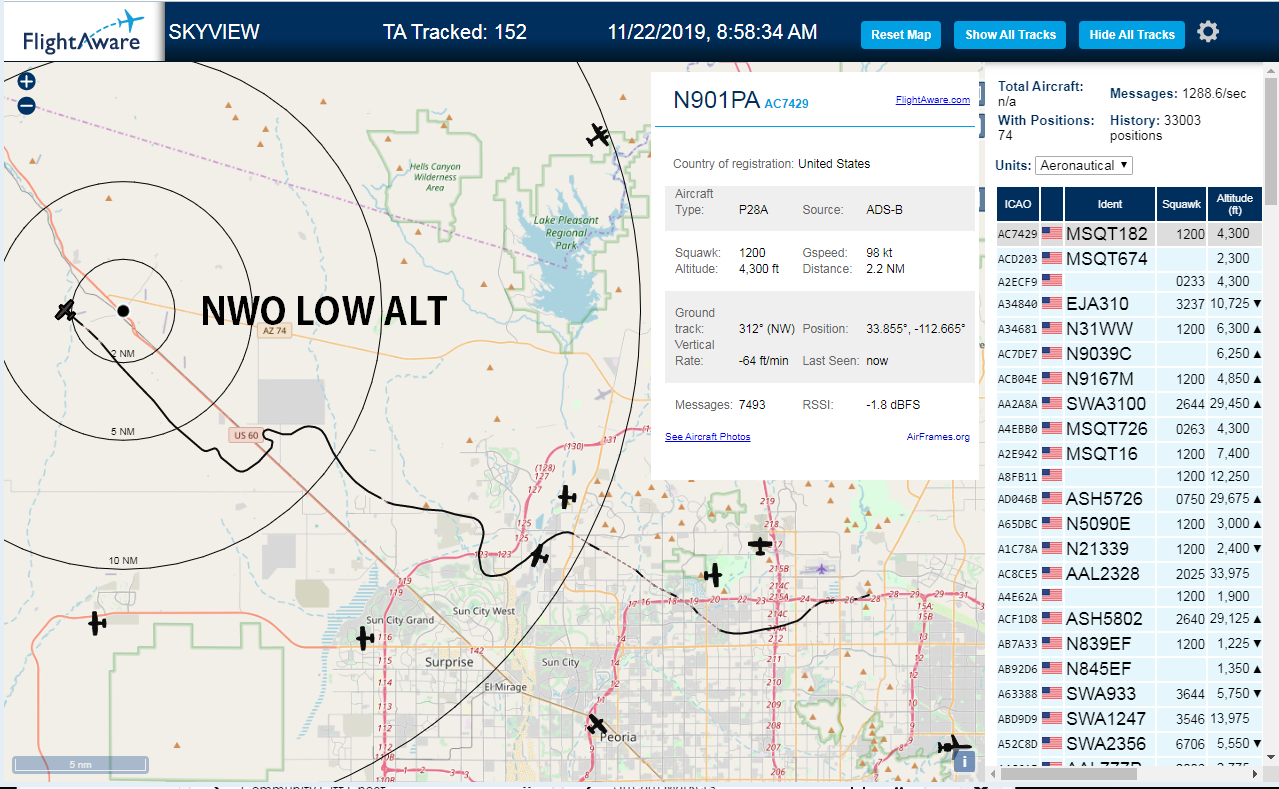The image size is (1279, 789).
Task: Sort the table by the Altitude (ft) column
Action: [x=1234, y=204]
